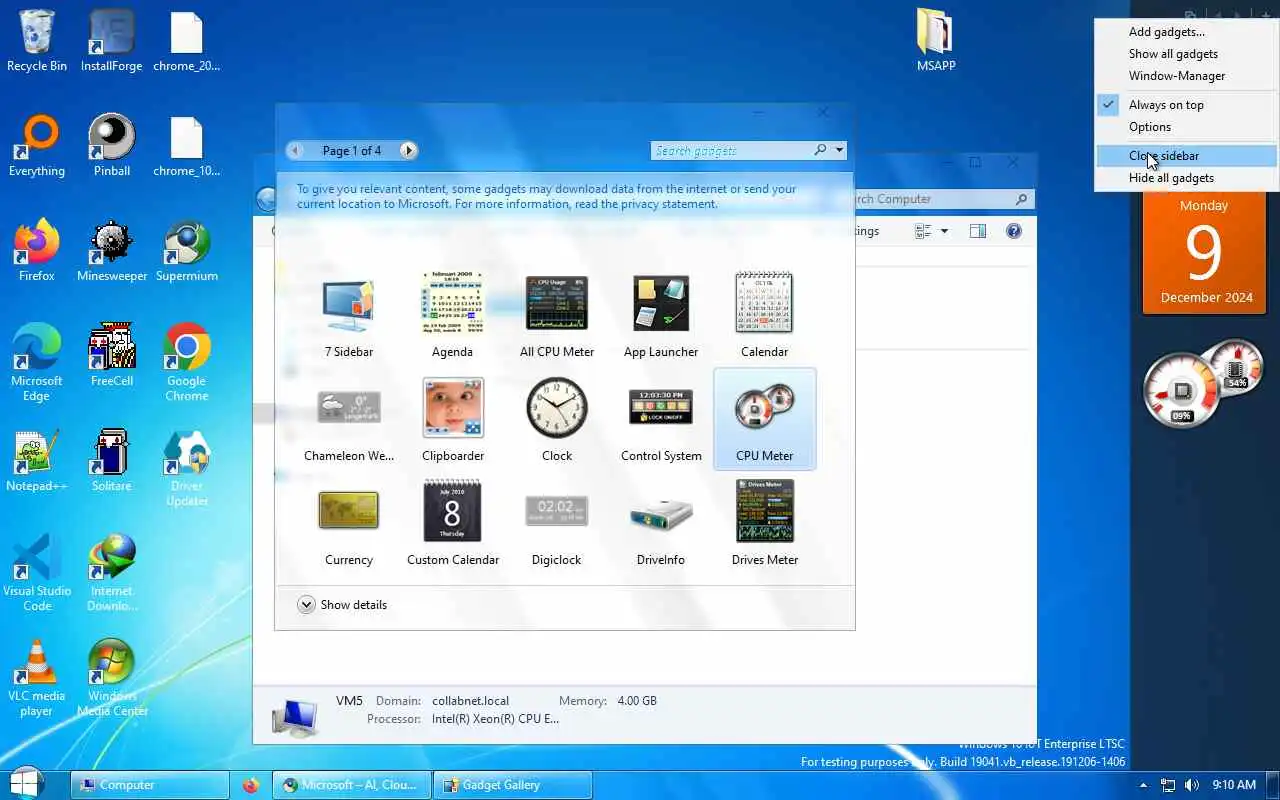The image size is (1280, 800).
Task: Toggle Always on top in context menu
Action: (1187, 105)
